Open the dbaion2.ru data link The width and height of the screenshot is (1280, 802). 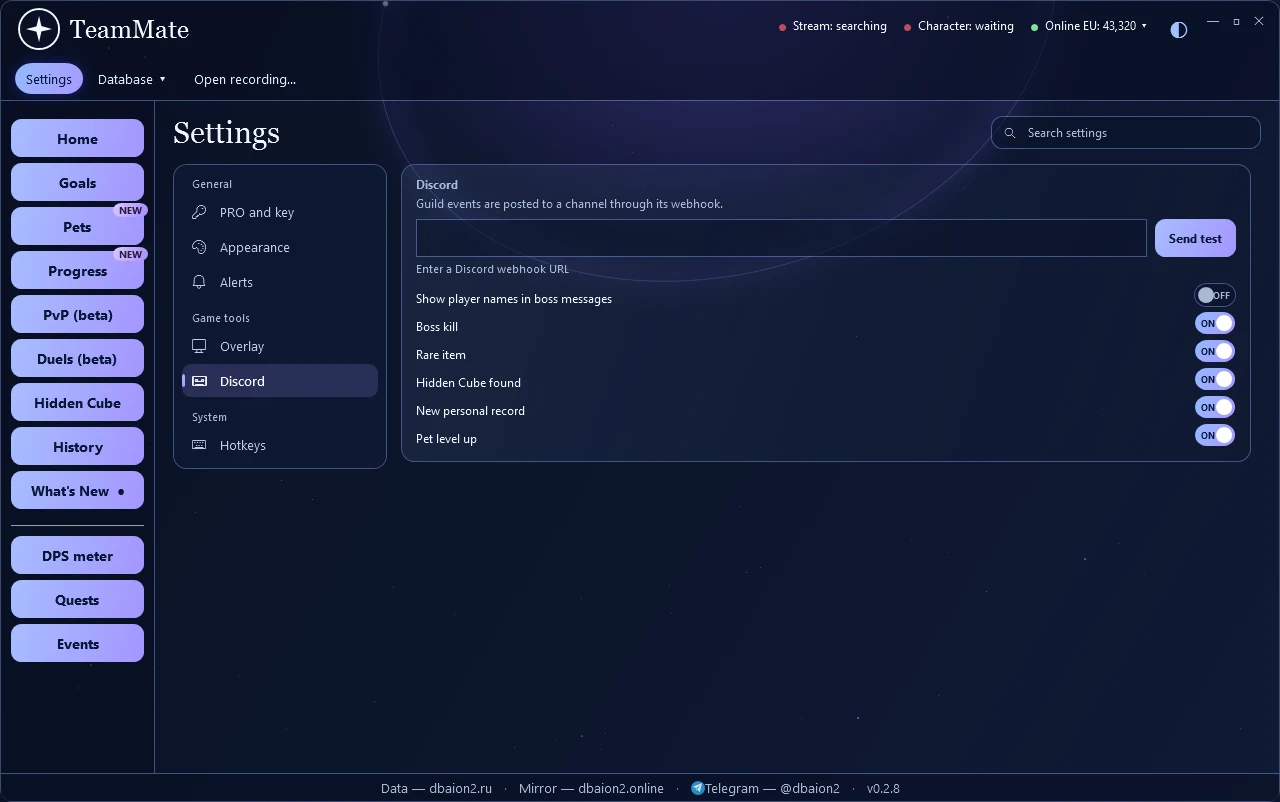(x=437, y=788)
